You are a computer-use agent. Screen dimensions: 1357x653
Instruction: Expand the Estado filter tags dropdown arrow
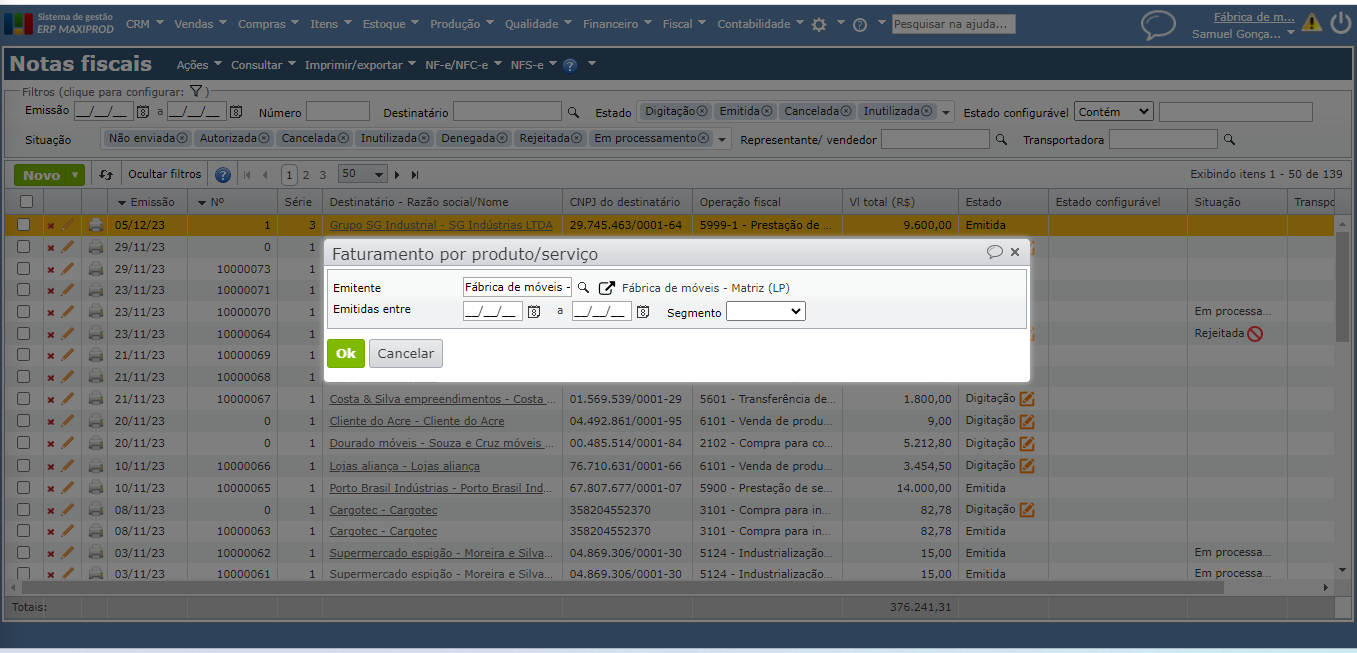coord(946,112)
